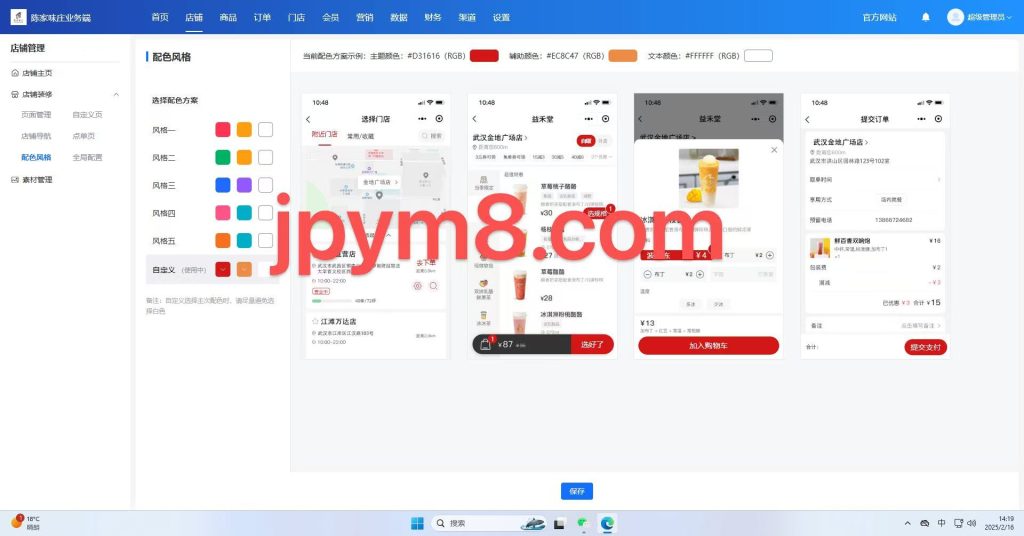Click the cart bag icon in preview
The image size is (1024, 536).
[x=485, y=344]
